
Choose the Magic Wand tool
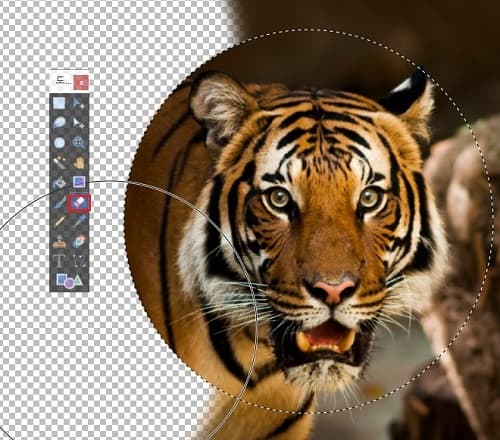[x=59, y=162]
